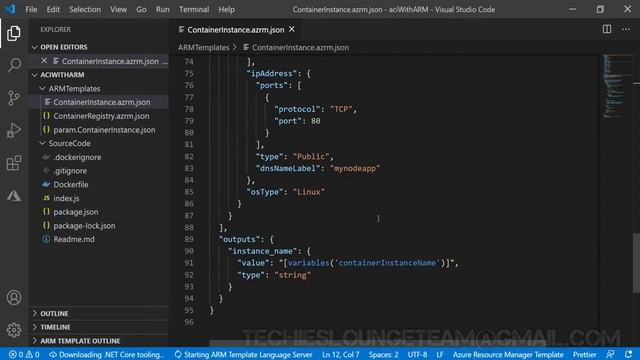Close ContainerInstance.azrm.json in Open Editors list

click(44, 61)
